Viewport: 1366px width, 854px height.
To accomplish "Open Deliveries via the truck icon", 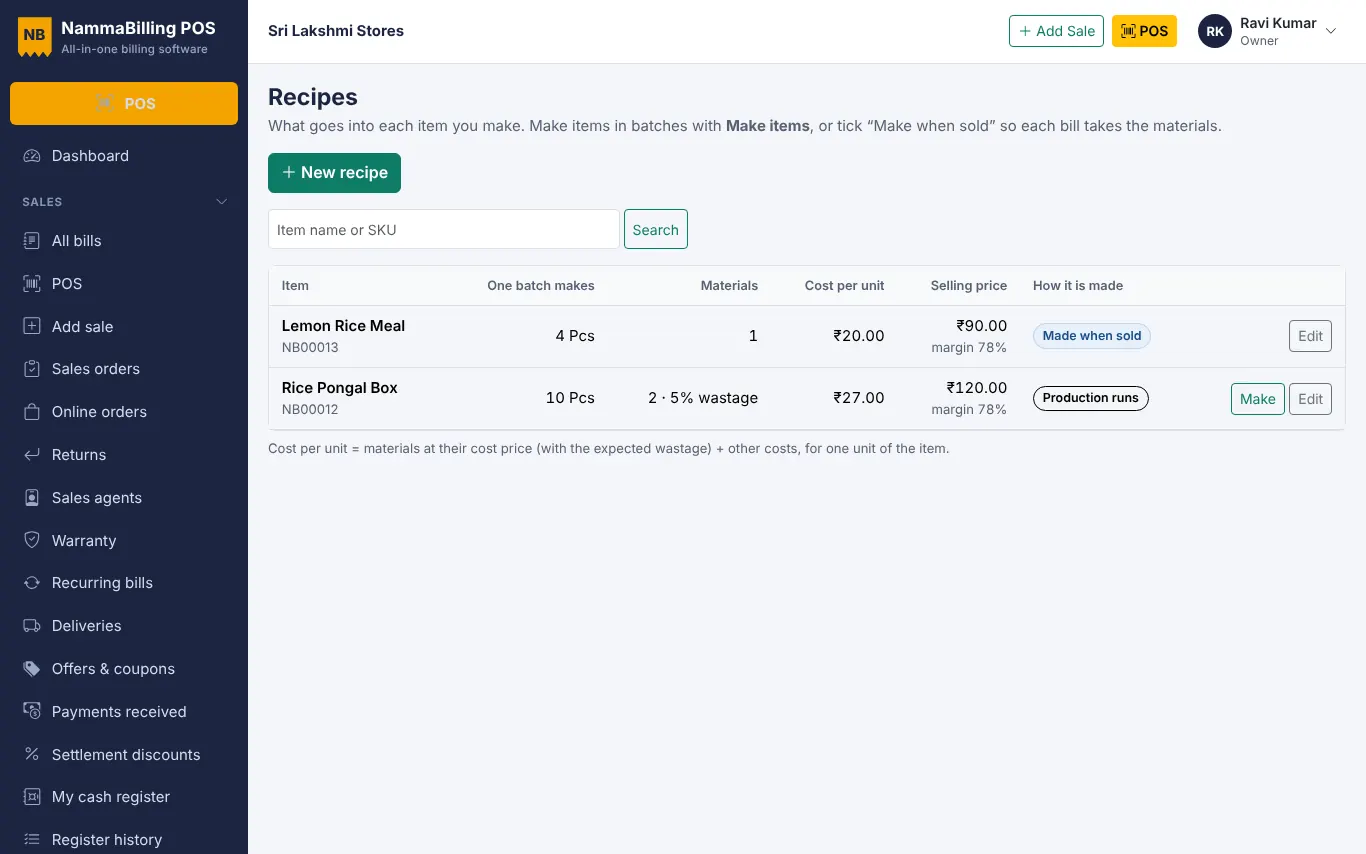I will (x=32, y=626).
